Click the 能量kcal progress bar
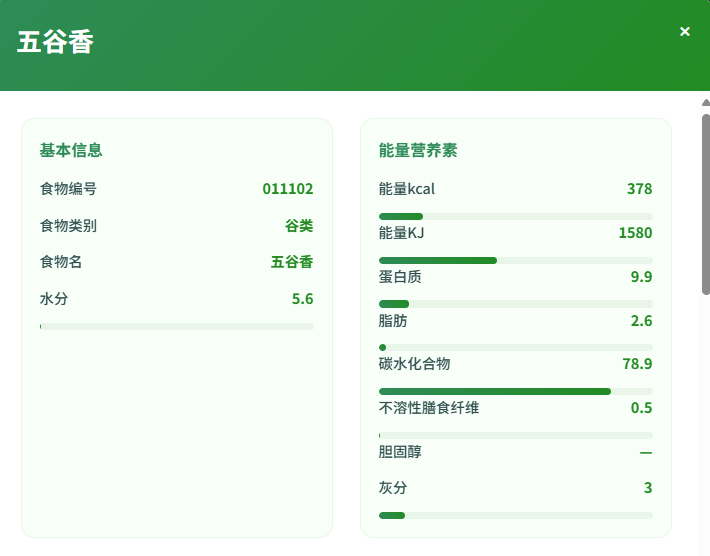 [x=515, y=216]
